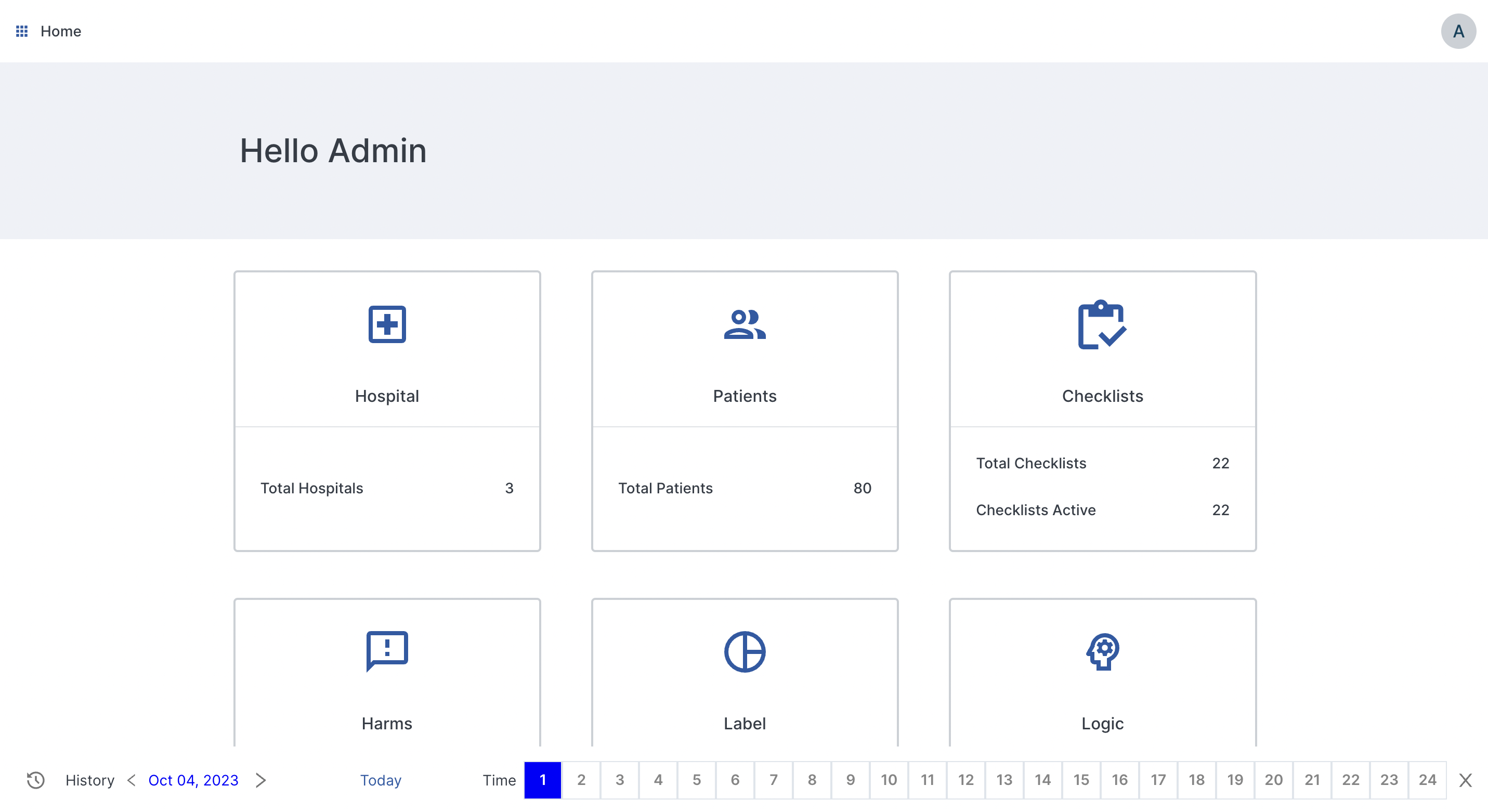Click the Harms alert bubble icon
The image size is (1488, 812).
click(x=387, y=651)
